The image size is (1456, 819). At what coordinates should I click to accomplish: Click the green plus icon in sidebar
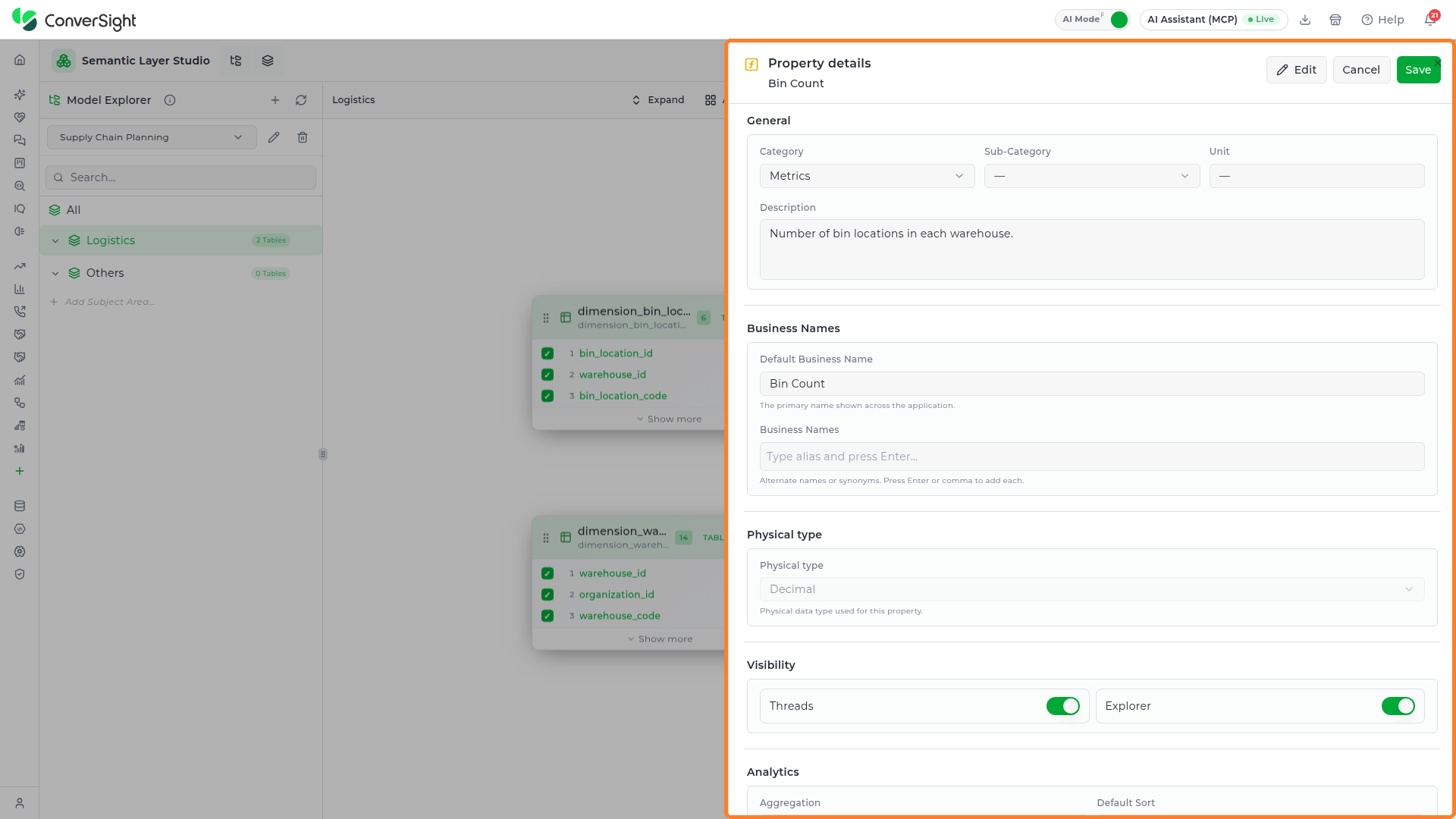coord(20,471)
